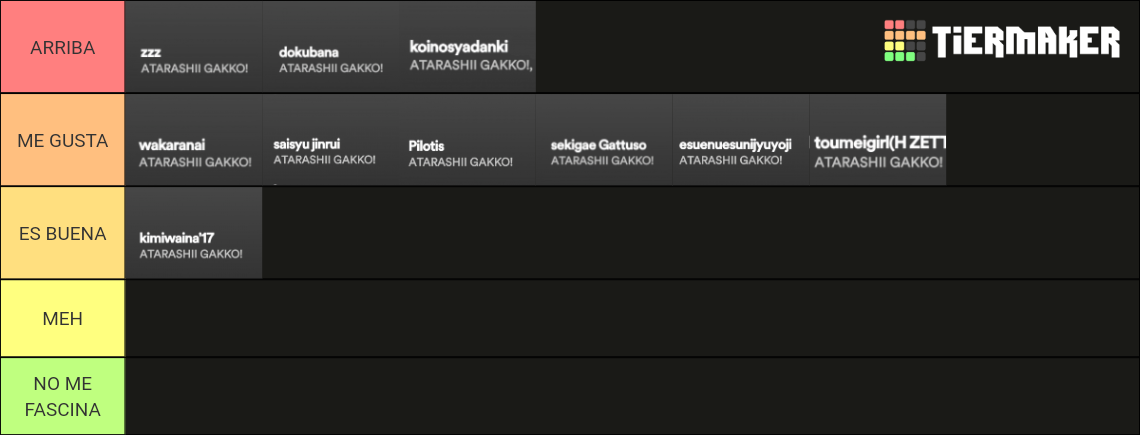Select the Pilotis song tile
The height and width of the screenshot is (435, 1140).
467,140
